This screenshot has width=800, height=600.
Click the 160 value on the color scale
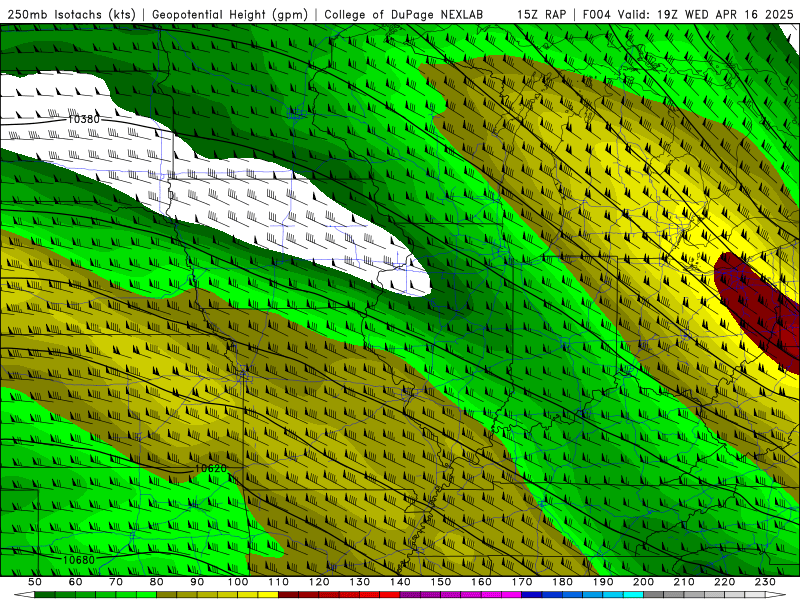tap(481, 582)
